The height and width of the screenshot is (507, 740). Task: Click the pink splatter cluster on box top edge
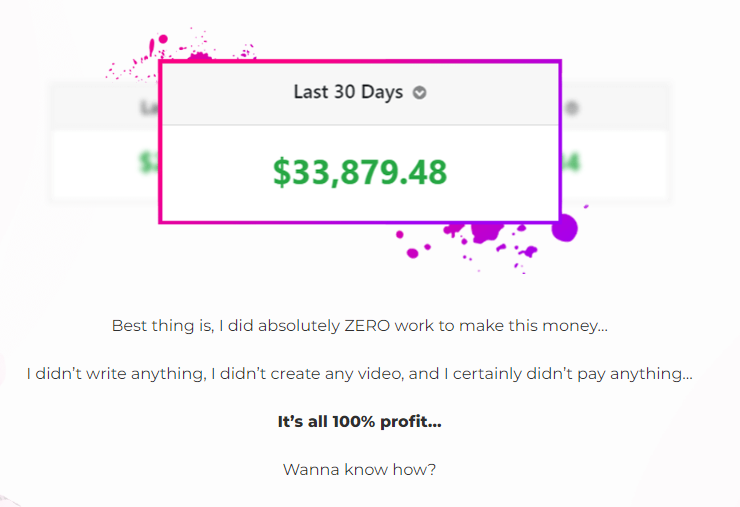point(199,57)
